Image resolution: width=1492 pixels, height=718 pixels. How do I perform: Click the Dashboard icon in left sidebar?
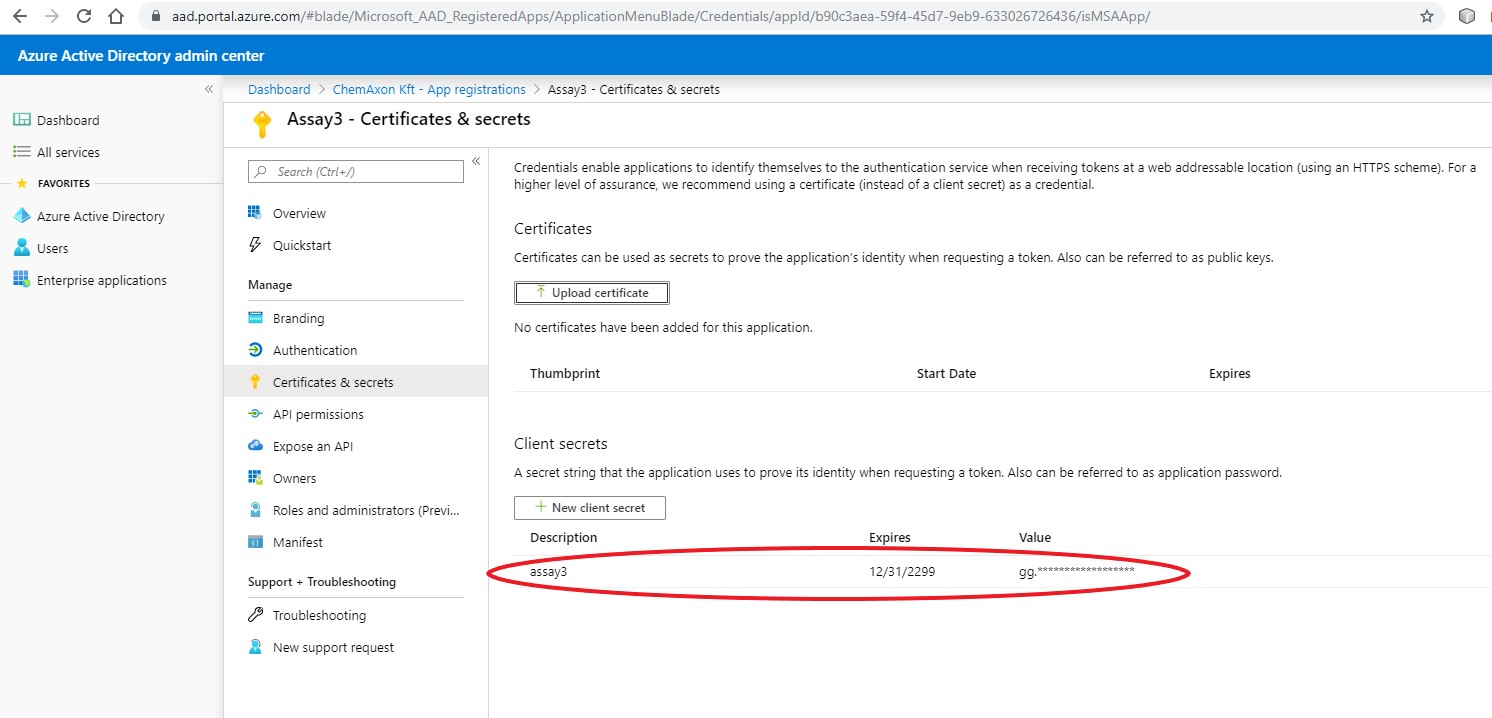22,120
